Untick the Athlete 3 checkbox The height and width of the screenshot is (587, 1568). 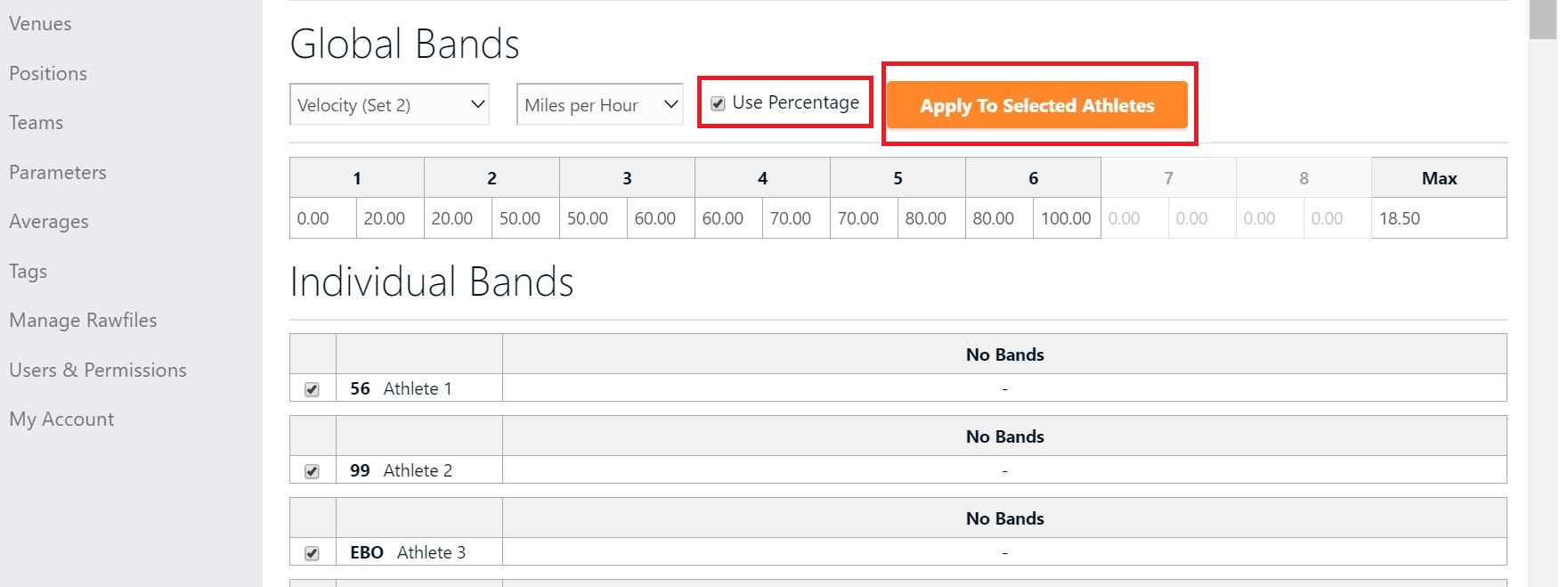pos(312,553)
